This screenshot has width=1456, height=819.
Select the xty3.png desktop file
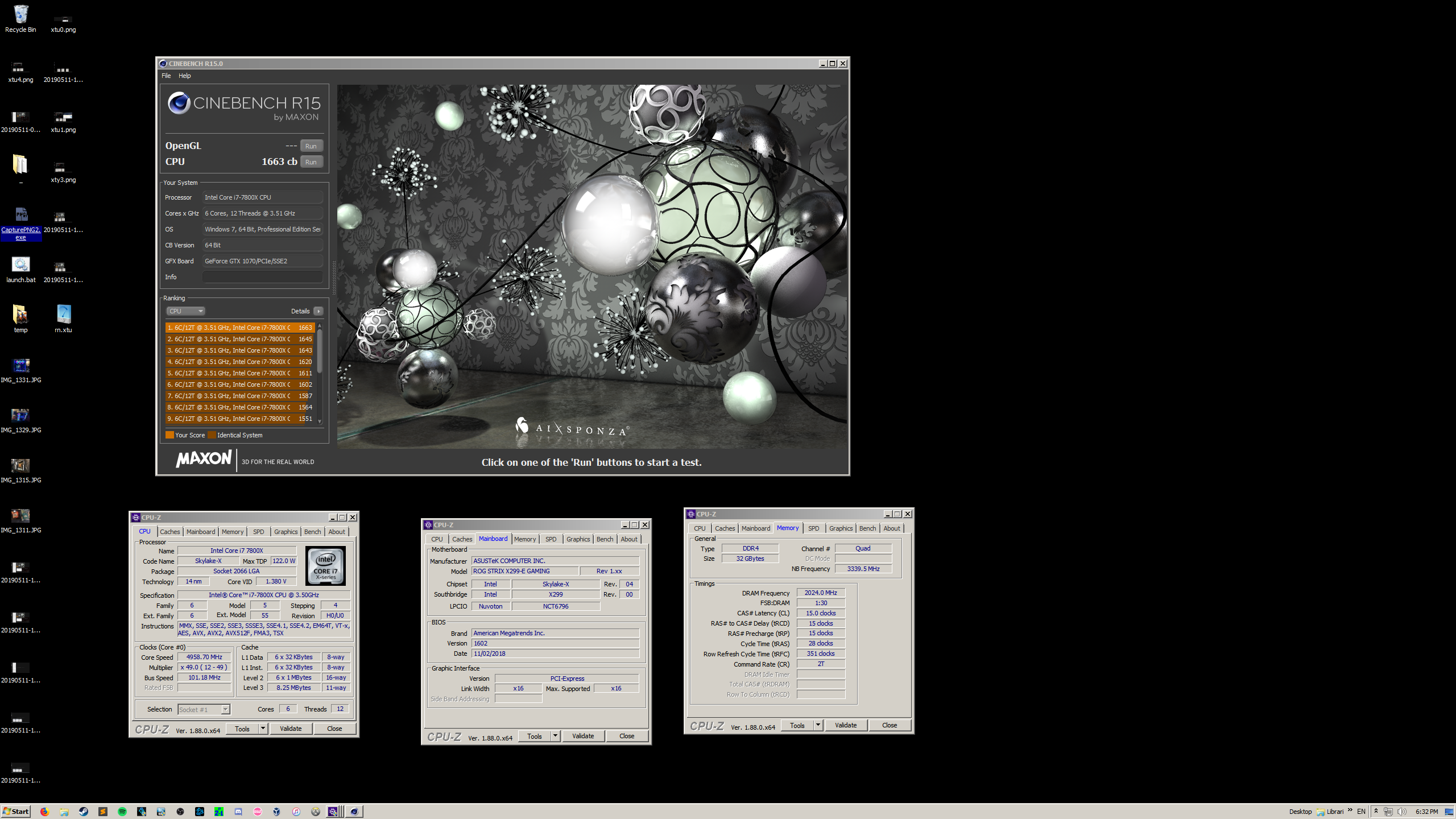(x=63, y=172)
